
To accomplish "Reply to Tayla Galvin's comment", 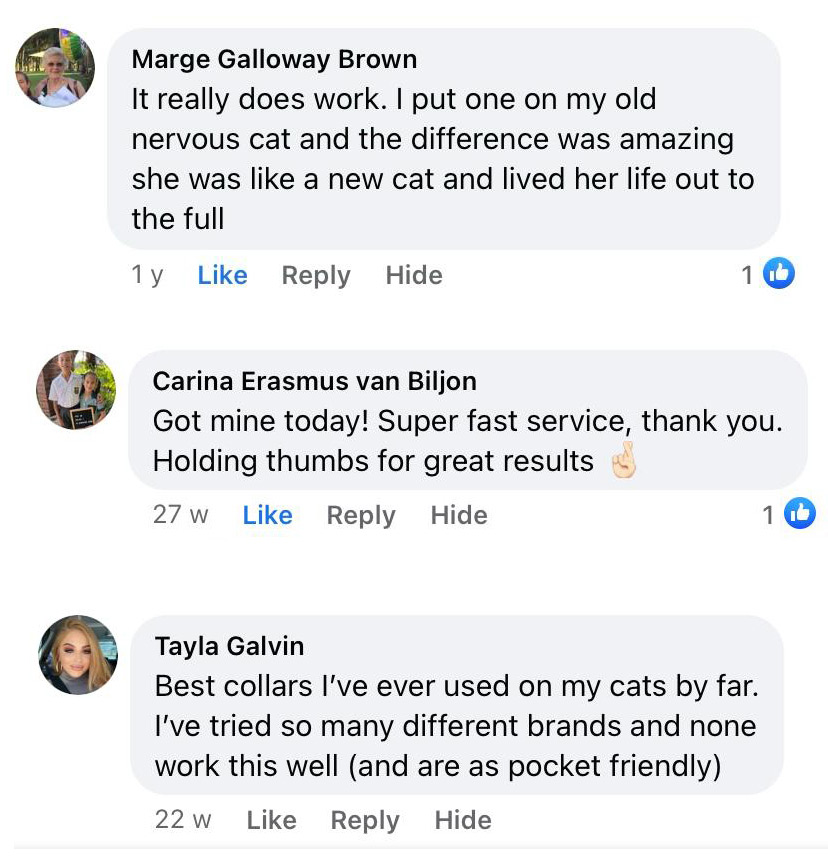I will point(365,820).
